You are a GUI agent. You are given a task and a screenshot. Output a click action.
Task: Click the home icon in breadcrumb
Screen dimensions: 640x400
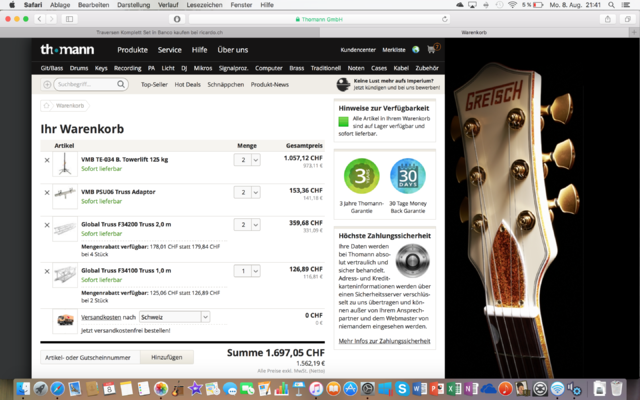point(47,106)
